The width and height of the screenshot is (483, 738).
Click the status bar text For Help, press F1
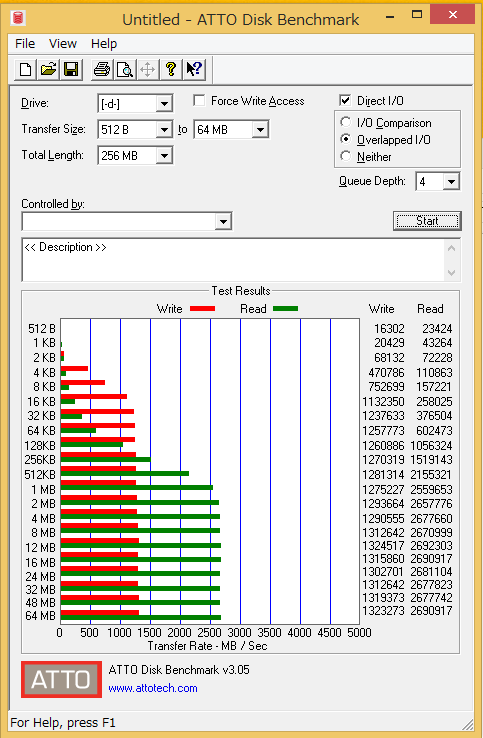click(x=63, y=722)
